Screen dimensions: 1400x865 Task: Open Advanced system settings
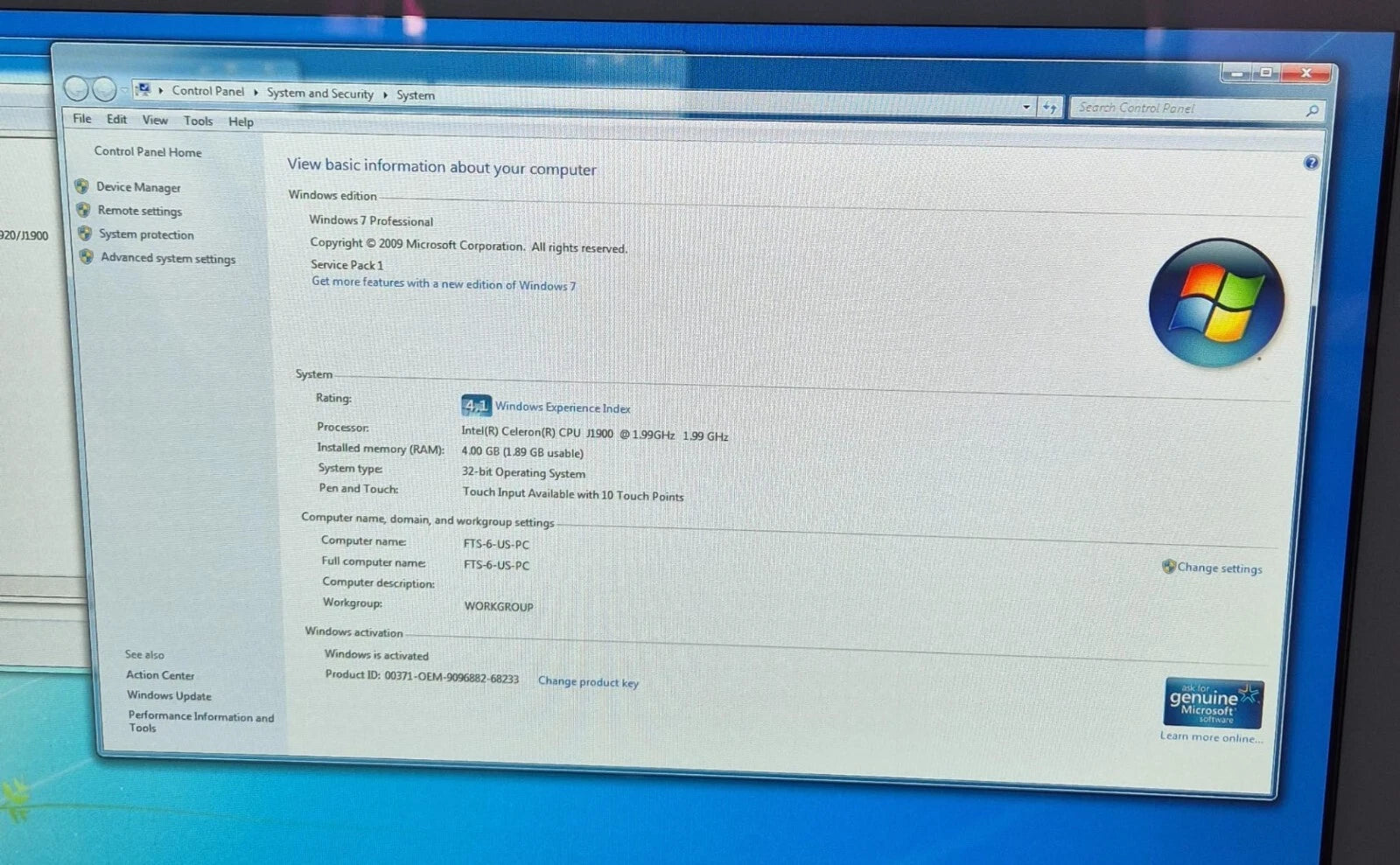click(x=168, y=258)
